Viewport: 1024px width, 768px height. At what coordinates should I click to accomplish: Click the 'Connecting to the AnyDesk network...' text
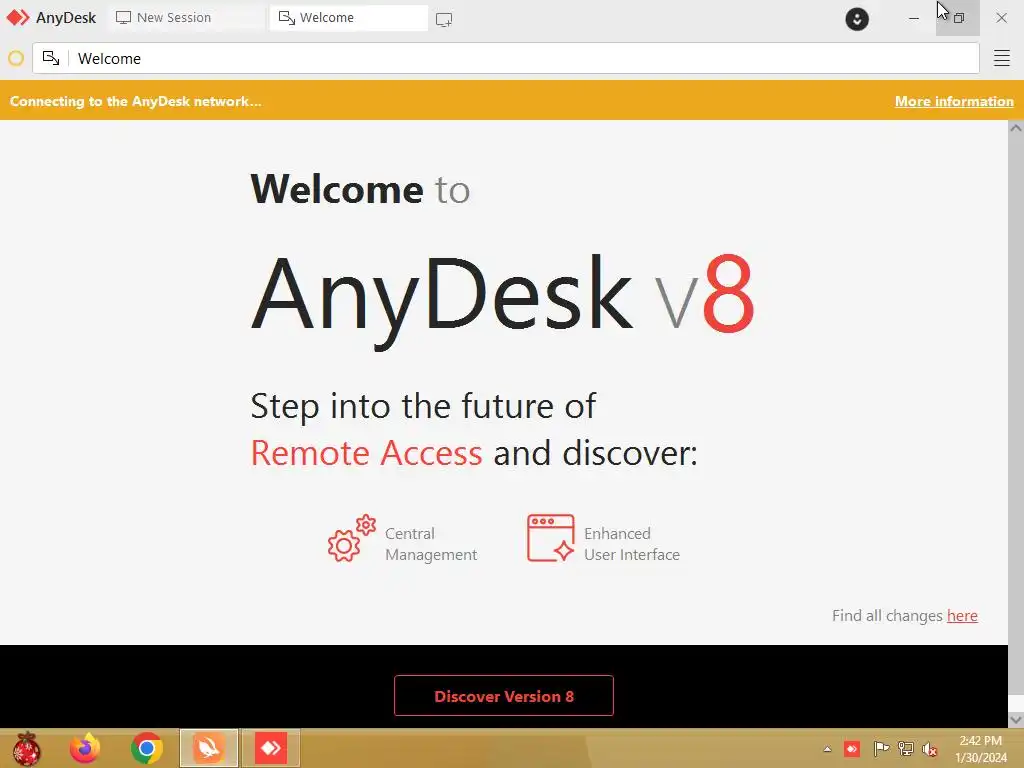pyautogui.click(x=135, y=101)
